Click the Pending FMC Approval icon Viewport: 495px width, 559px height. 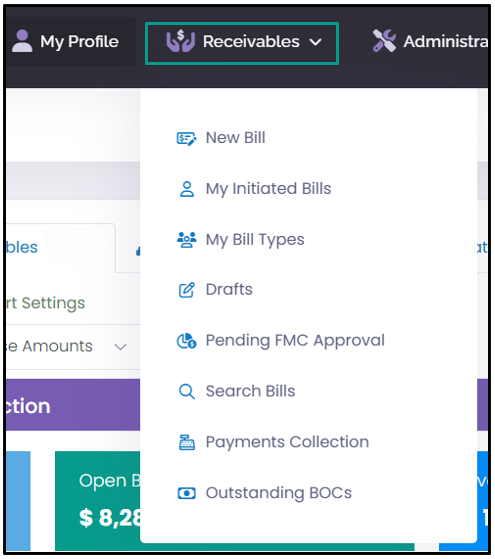(187, 341)
